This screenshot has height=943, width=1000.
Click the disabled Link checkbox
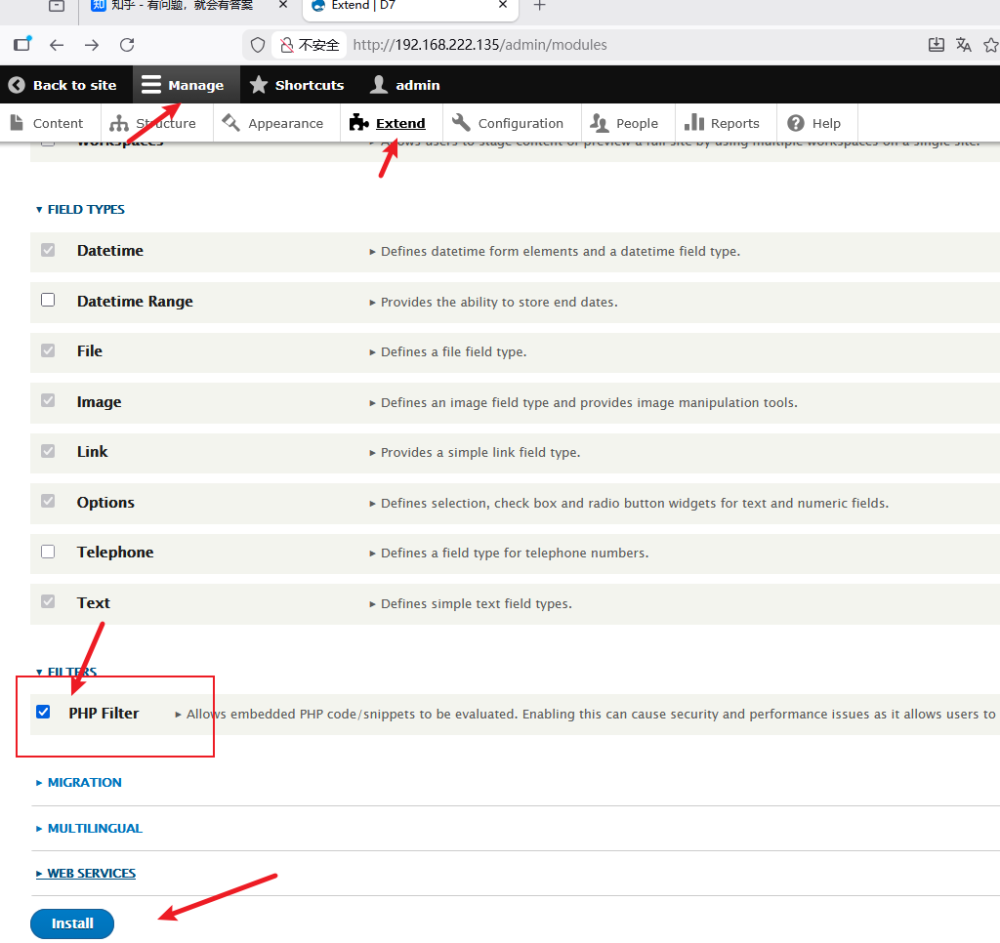(x=48, y=451)
